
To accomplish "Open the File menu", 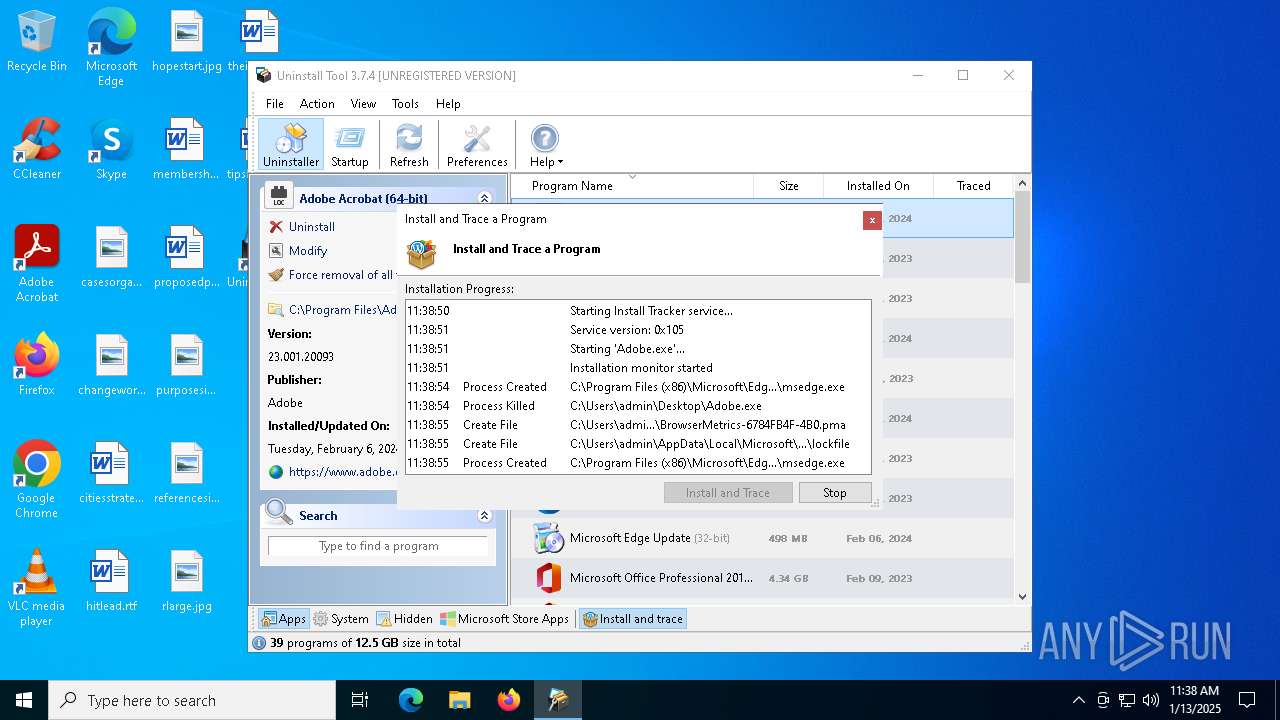I will (275, 104).
